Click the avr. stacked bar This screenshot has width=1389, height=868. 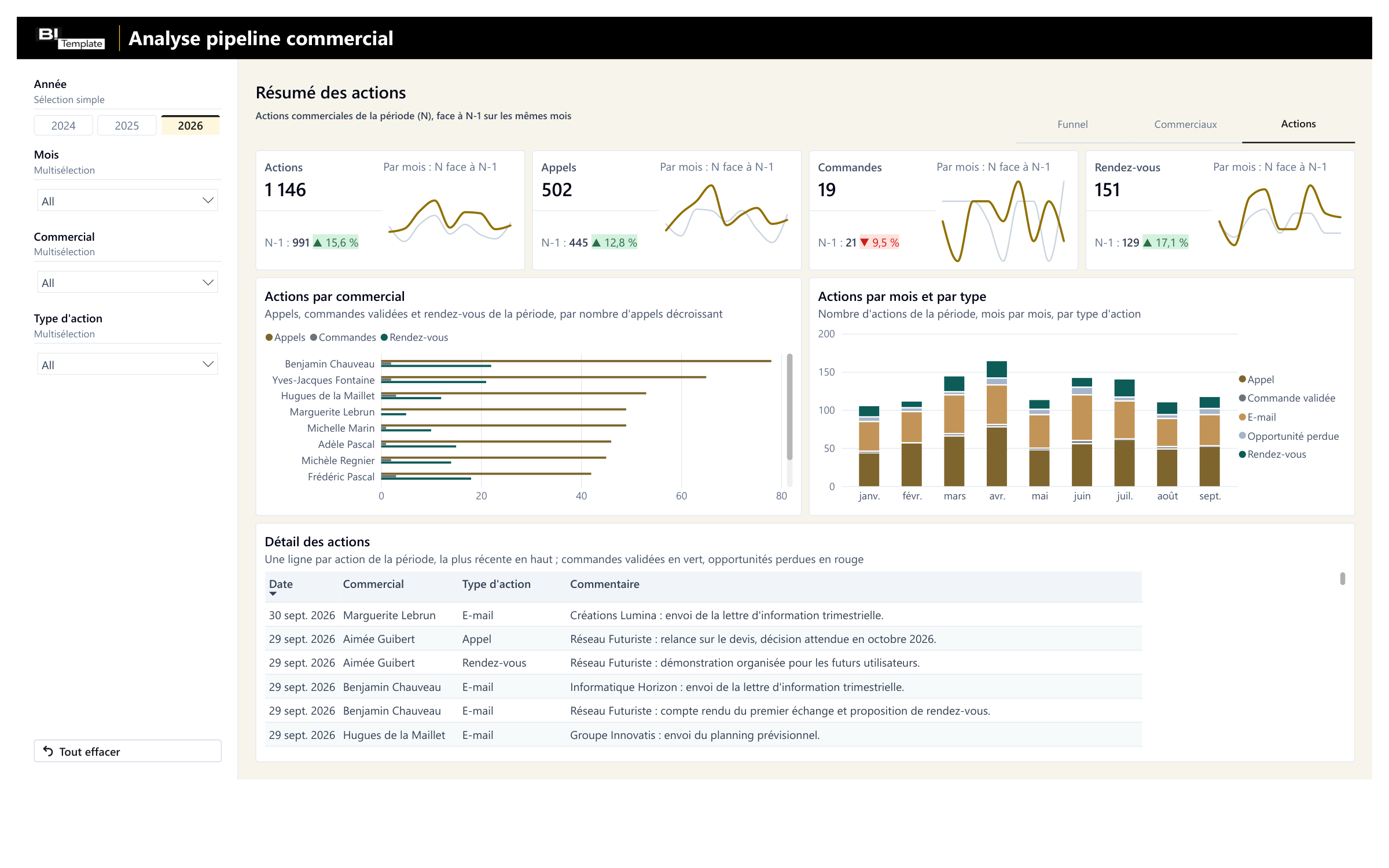tap(997, 424)
